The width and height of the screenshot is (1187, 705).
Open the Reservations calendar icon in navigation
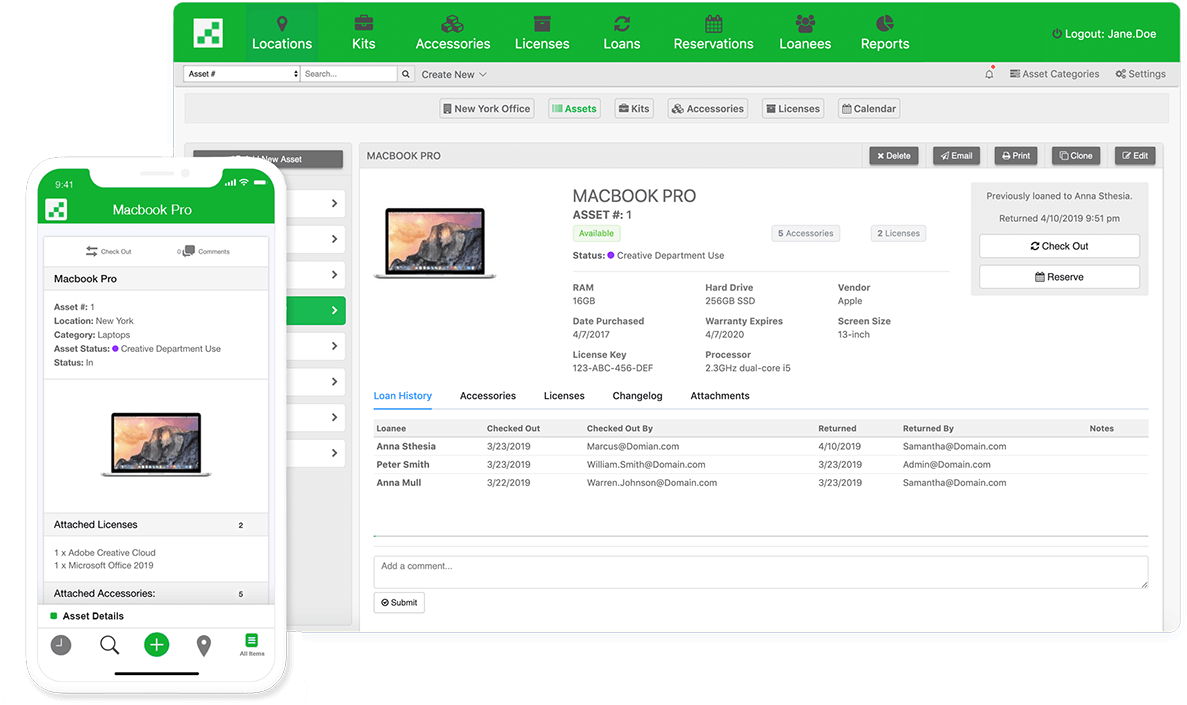pyautogui.click(x=713, y=24)
